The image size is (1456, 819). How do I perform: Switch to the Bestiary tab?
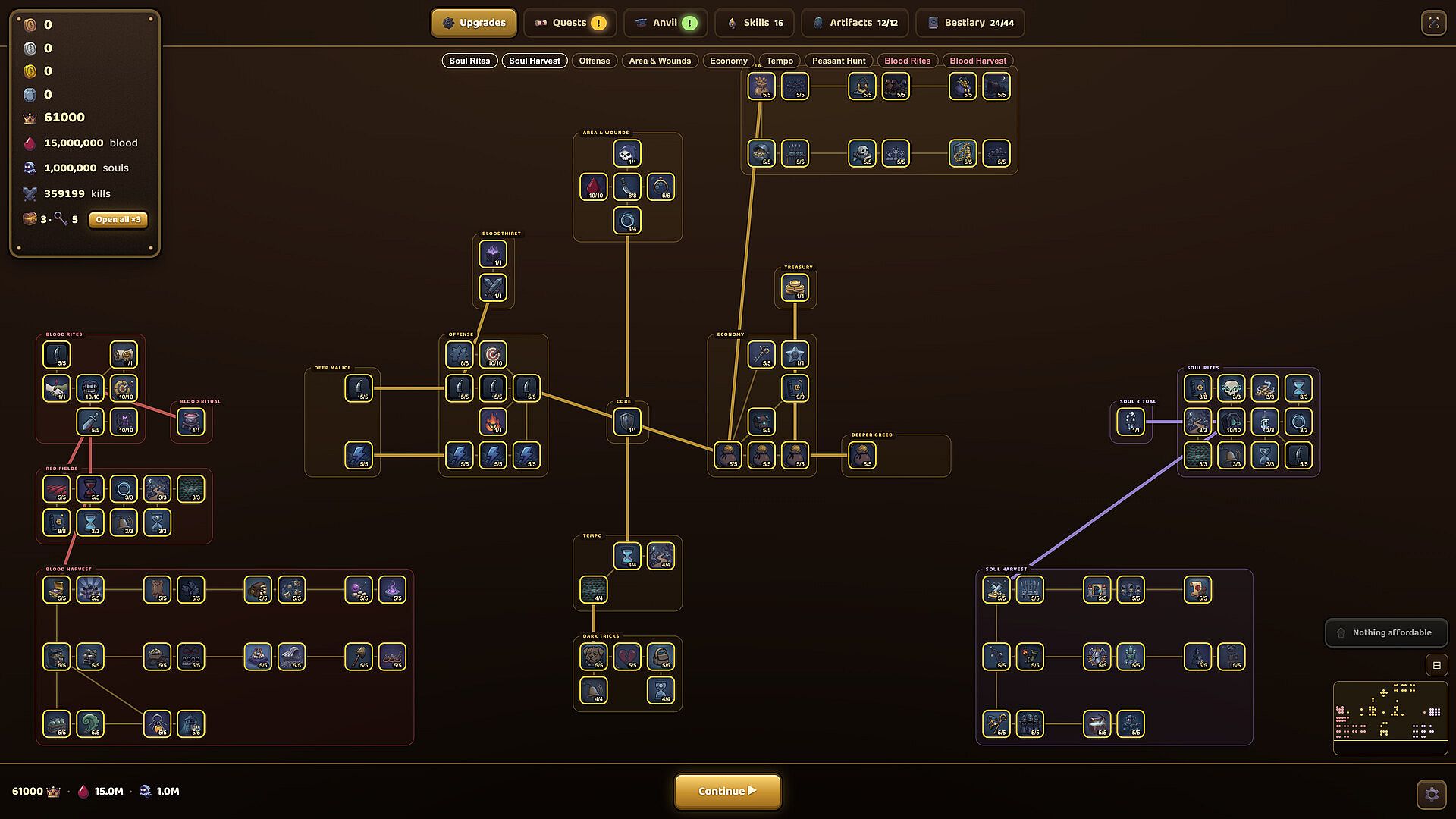tap(971, 23)
